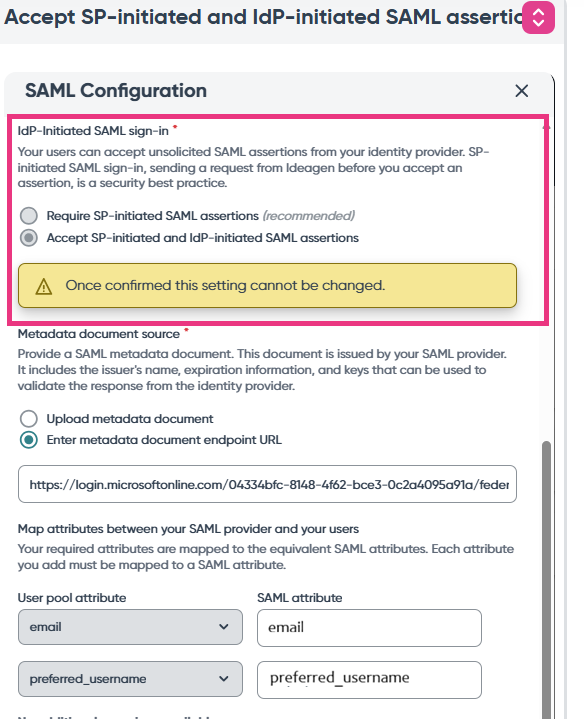584x719 pixels.
Task: Click the 'Accept SP-initiated' page title
Action: point(264,17)
